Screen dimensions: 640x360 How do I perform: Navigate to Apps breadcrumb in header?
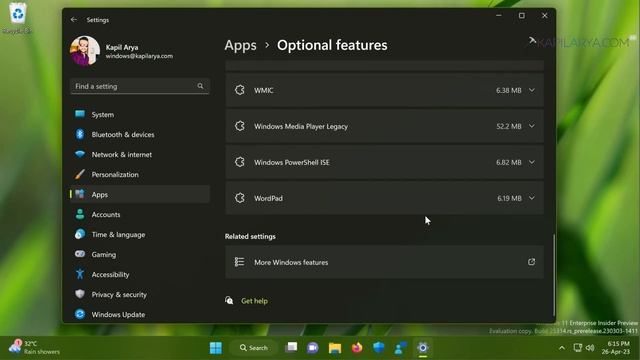coord(240,45)
